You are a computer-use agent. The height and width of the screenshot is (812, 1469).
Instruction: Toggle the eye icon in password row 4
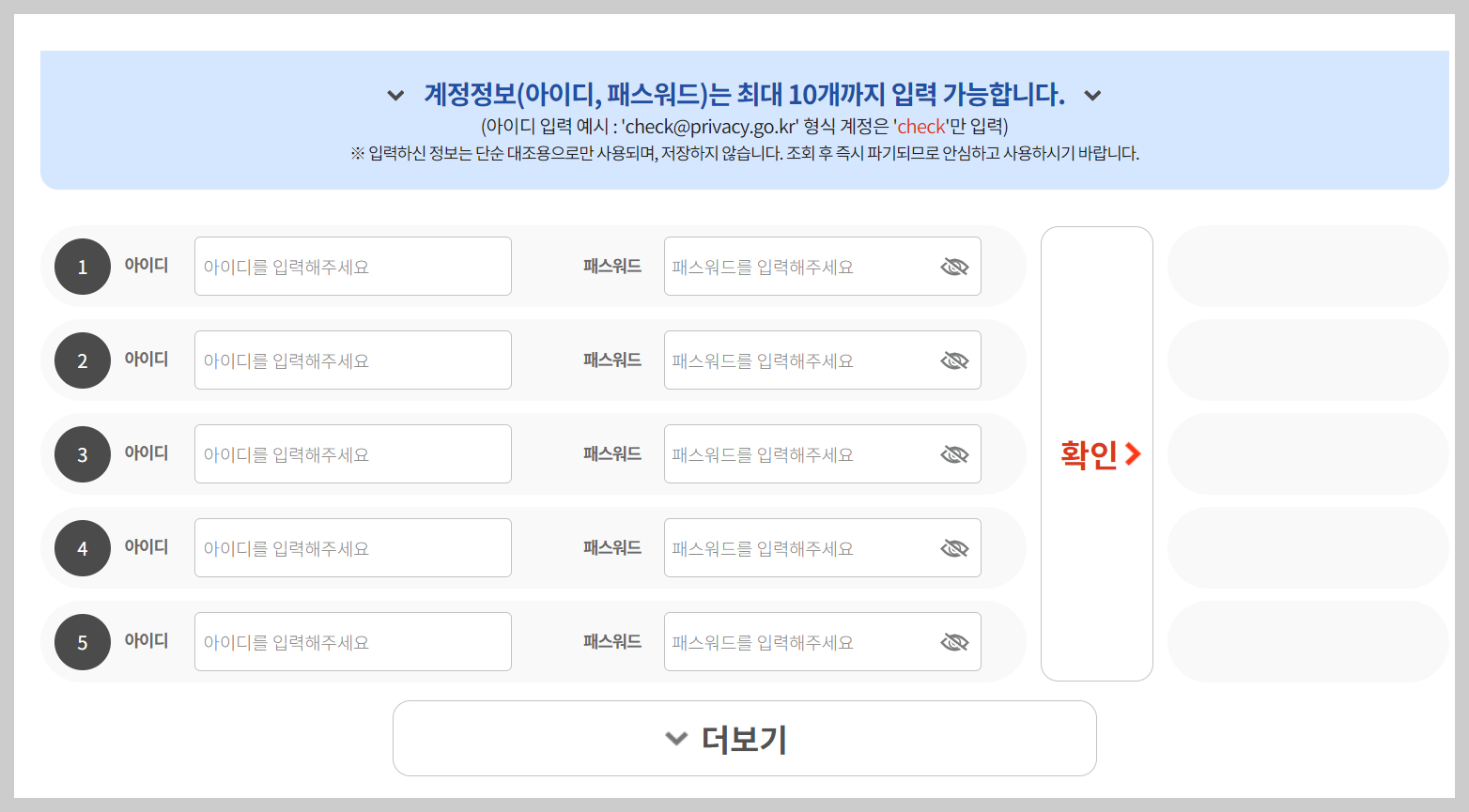954,547
